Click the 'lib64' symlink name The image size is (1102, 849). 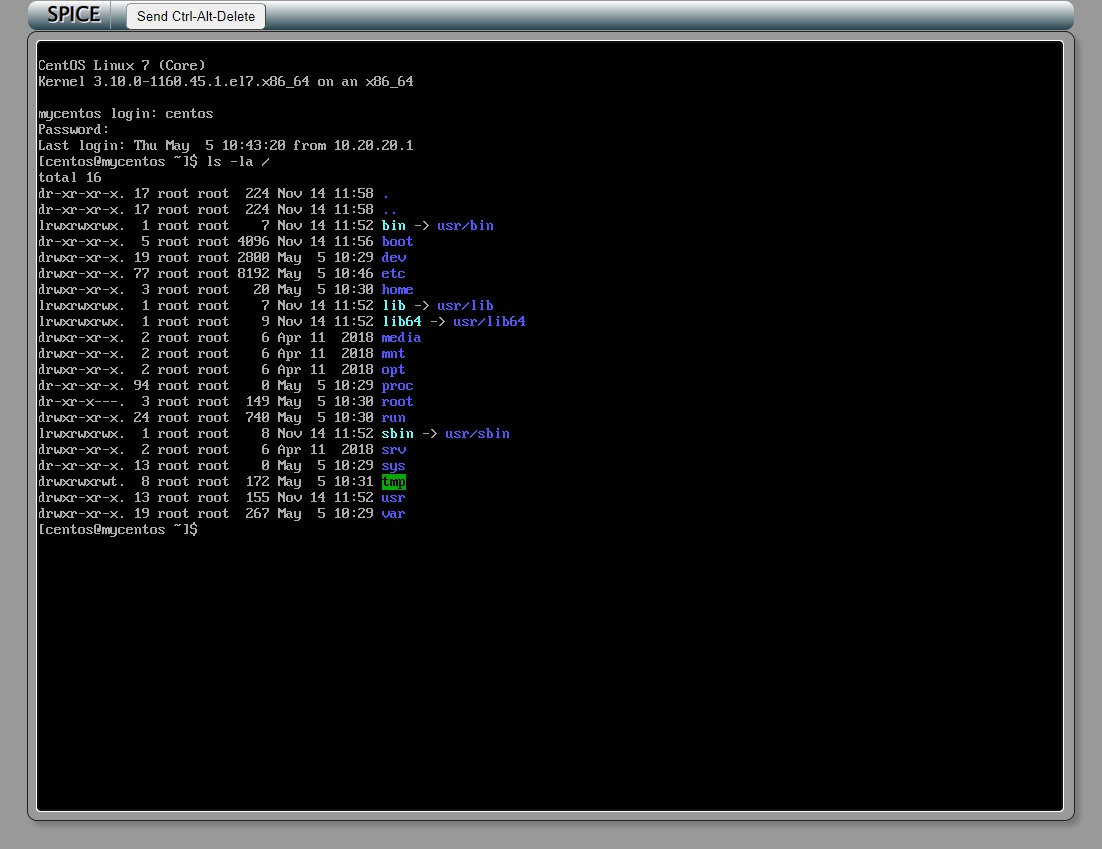[401, 321]
